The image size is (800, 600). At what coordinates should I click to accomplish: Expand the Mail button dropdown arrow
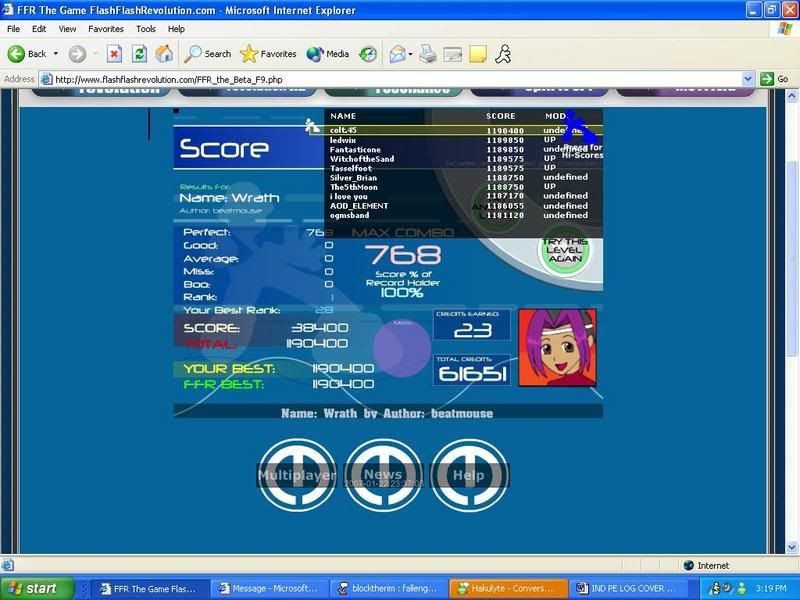tap(410, 54)
